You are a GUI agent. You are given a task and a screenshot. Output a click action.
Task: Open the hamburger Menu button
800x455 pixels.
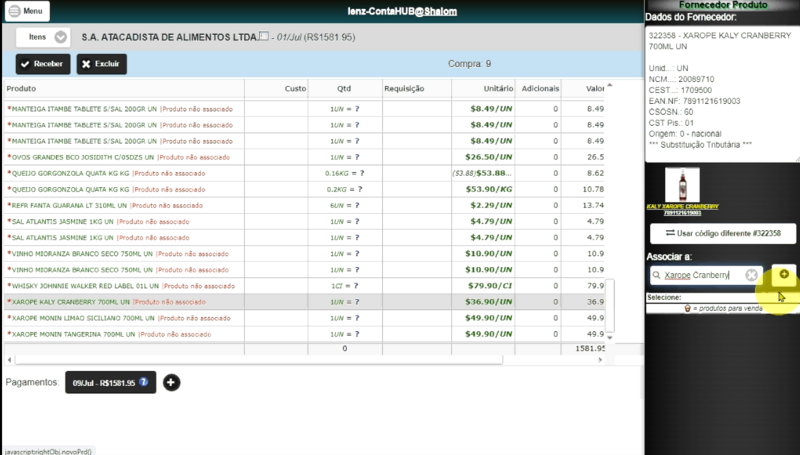[27, 11]
